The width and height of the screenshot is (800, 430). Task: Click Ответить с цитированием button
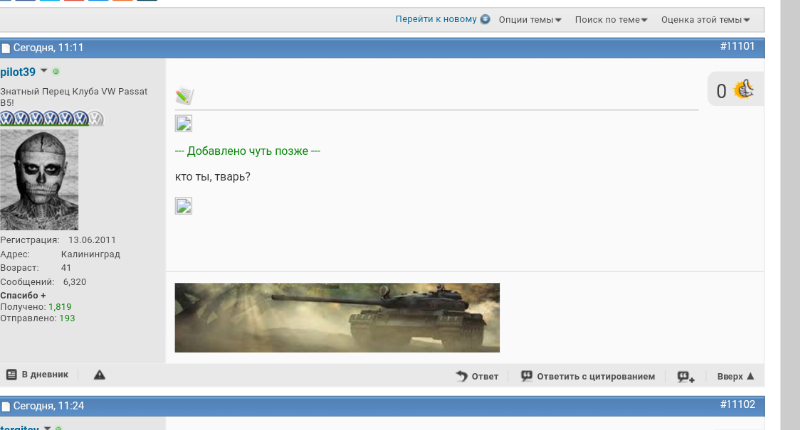click(588, 376)
